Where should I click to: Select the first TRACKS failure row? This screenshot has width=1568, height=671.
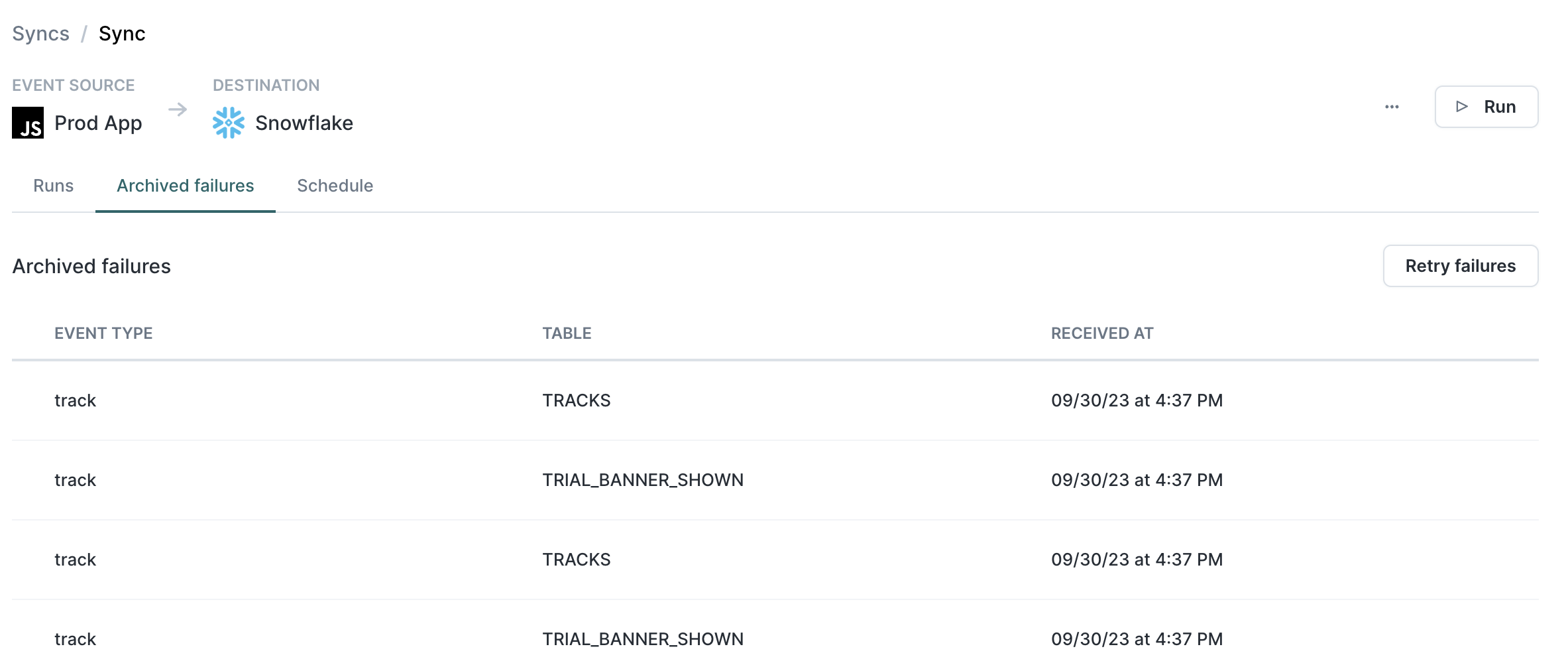577,400
